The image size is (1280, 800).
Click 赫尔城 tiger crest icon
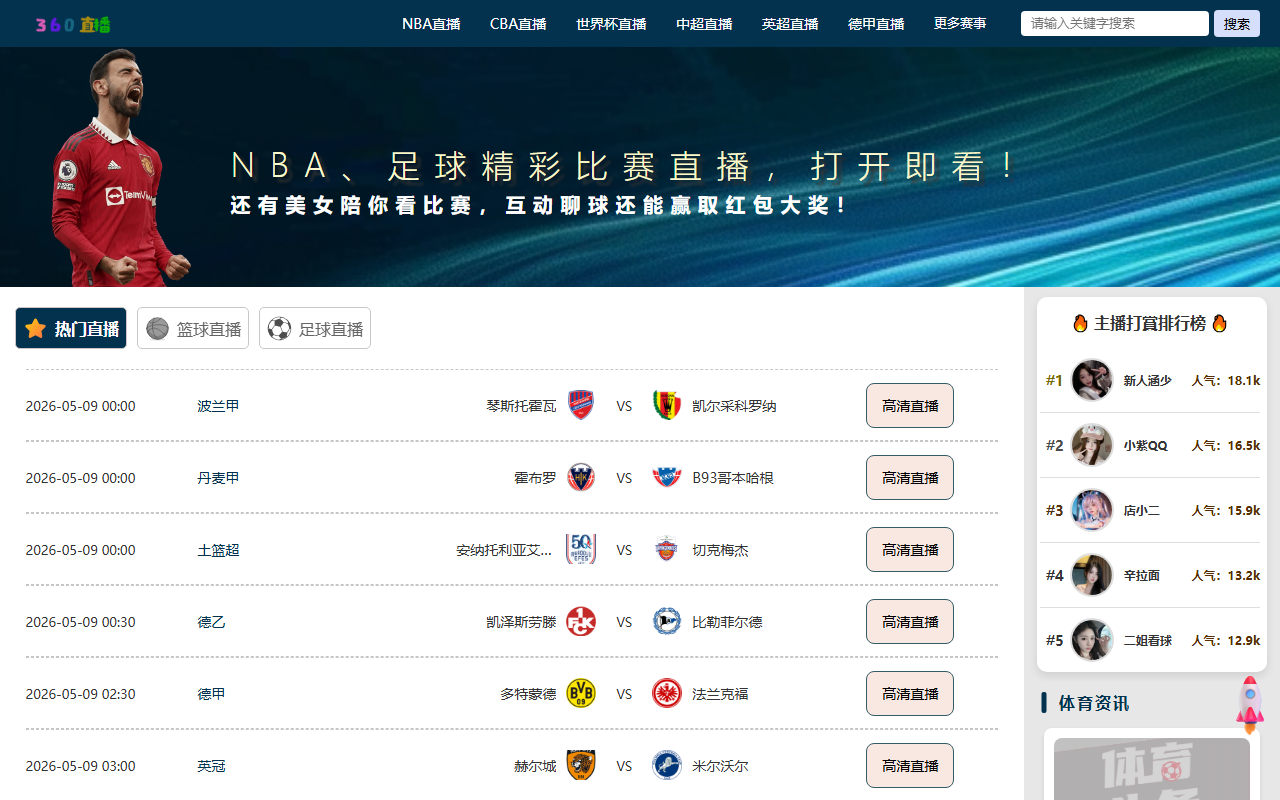pyautogui.click(x=581, y=765)
